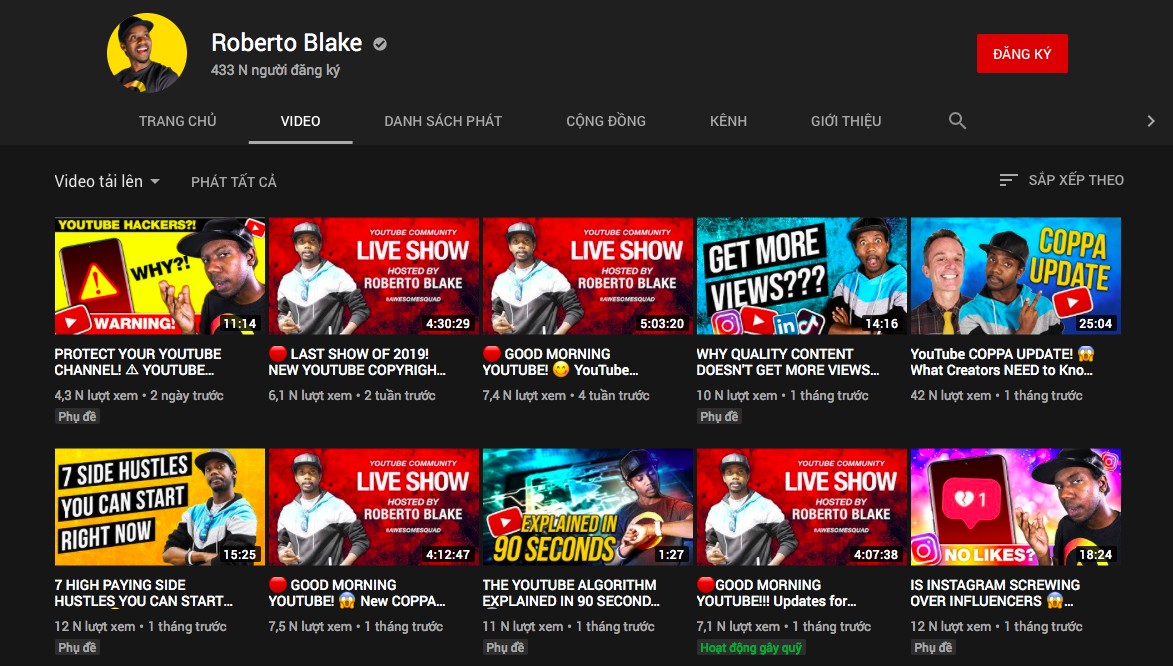Click the red ĐĂNG KÝ subscribe button

[x=1022, y=54]
